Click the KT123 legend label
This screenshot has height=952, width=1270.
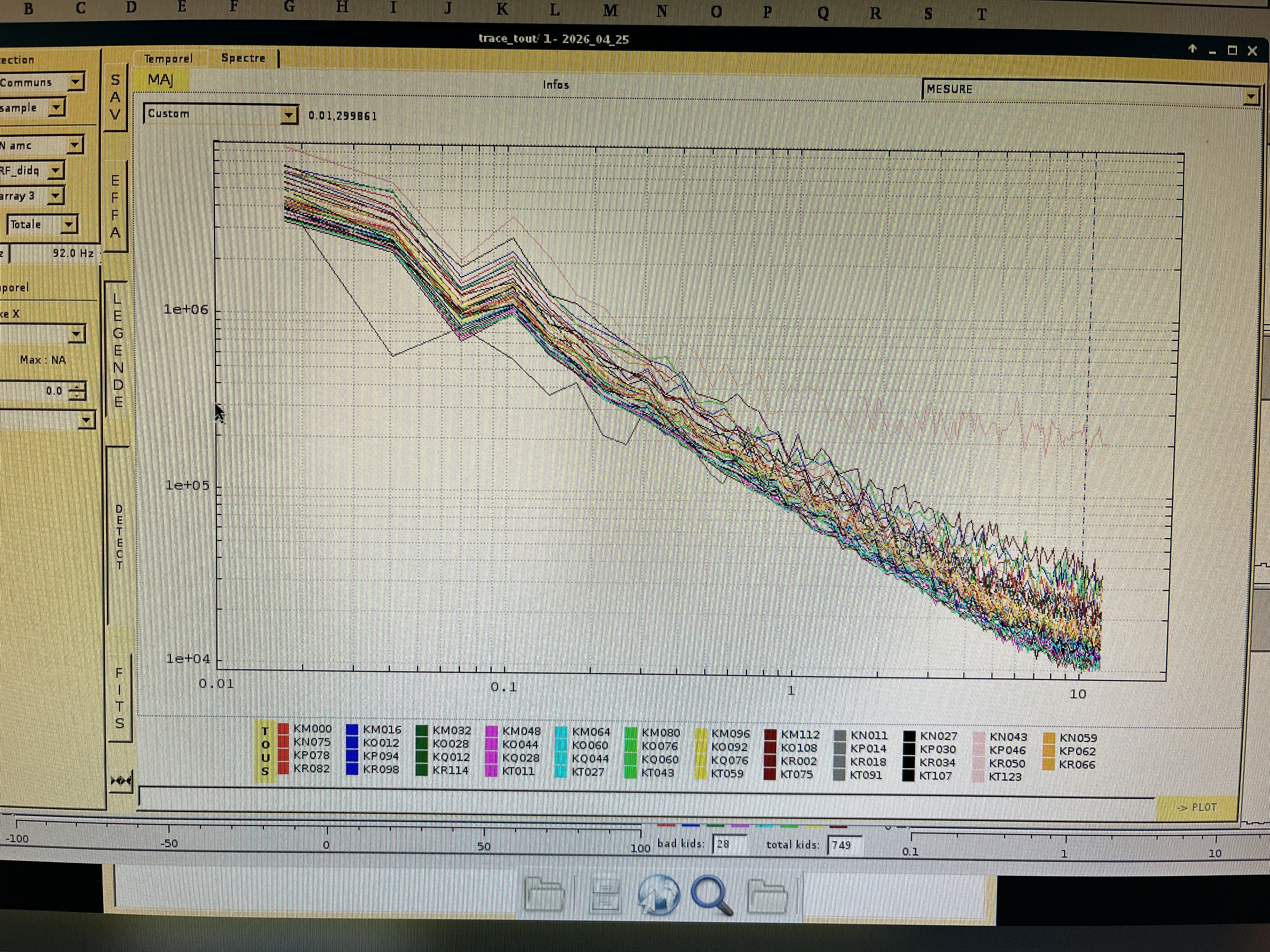[x=1005, y=777]
